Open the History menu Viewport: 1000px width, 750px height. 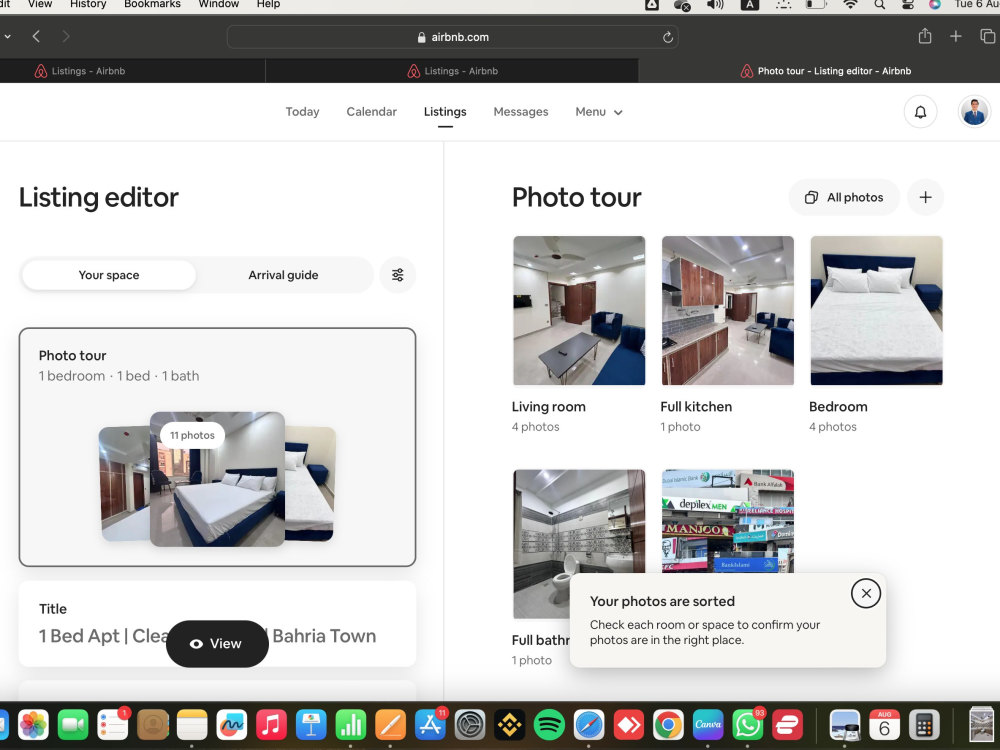(88, 4)
